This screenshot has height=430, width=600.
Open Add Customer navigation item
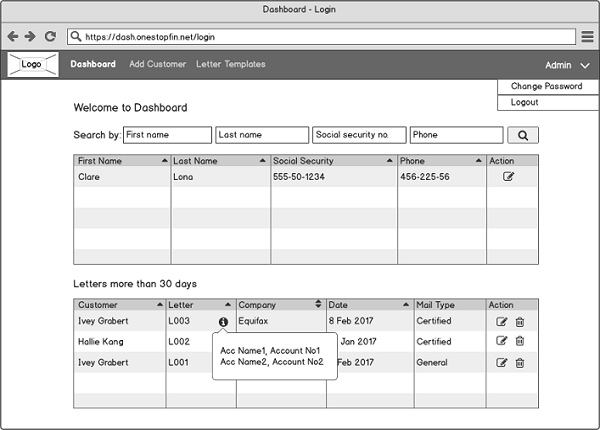tap(157, 64)
